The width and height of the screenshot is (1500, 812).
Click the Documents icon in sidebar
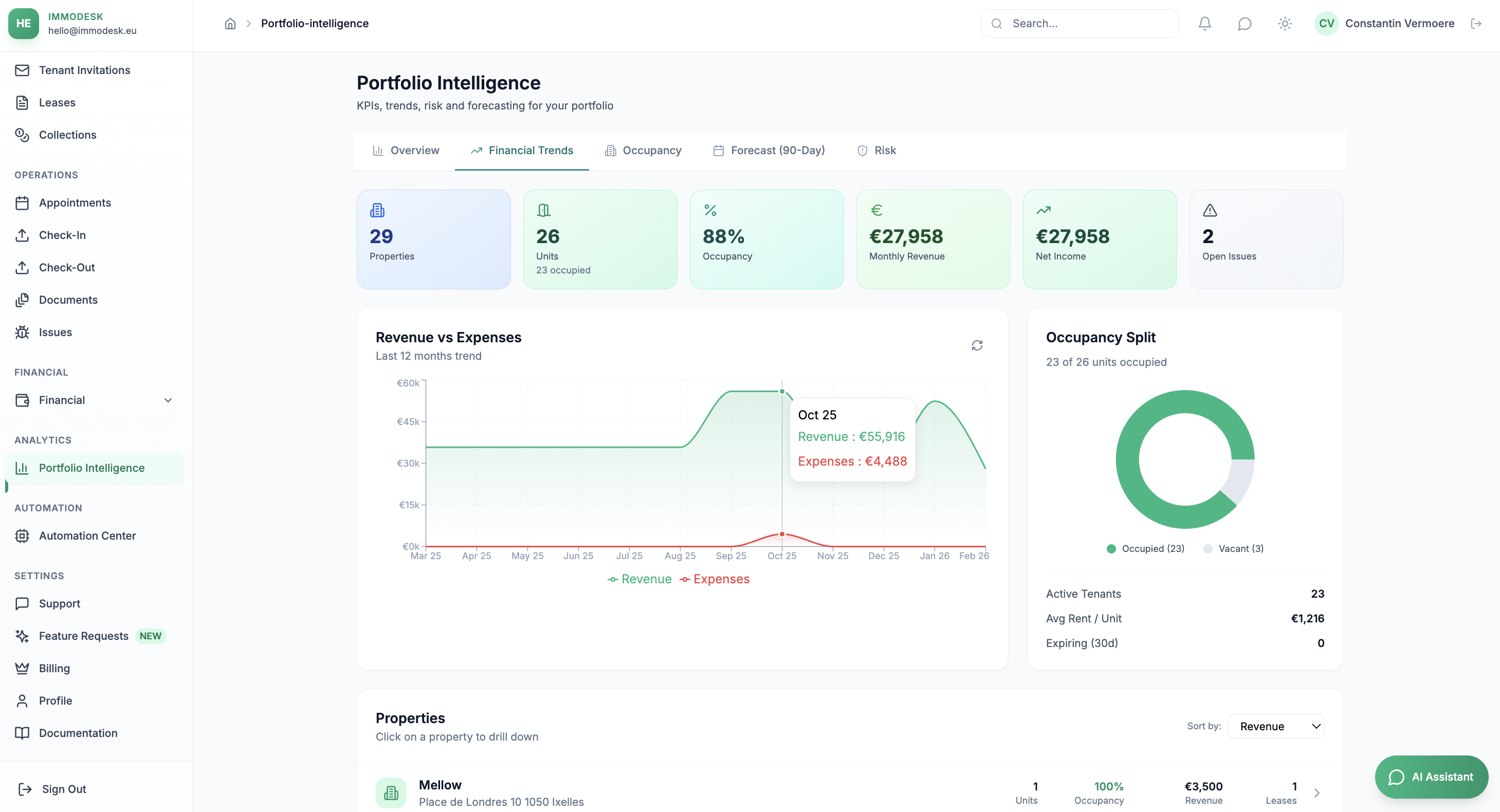tap(22, 300)
